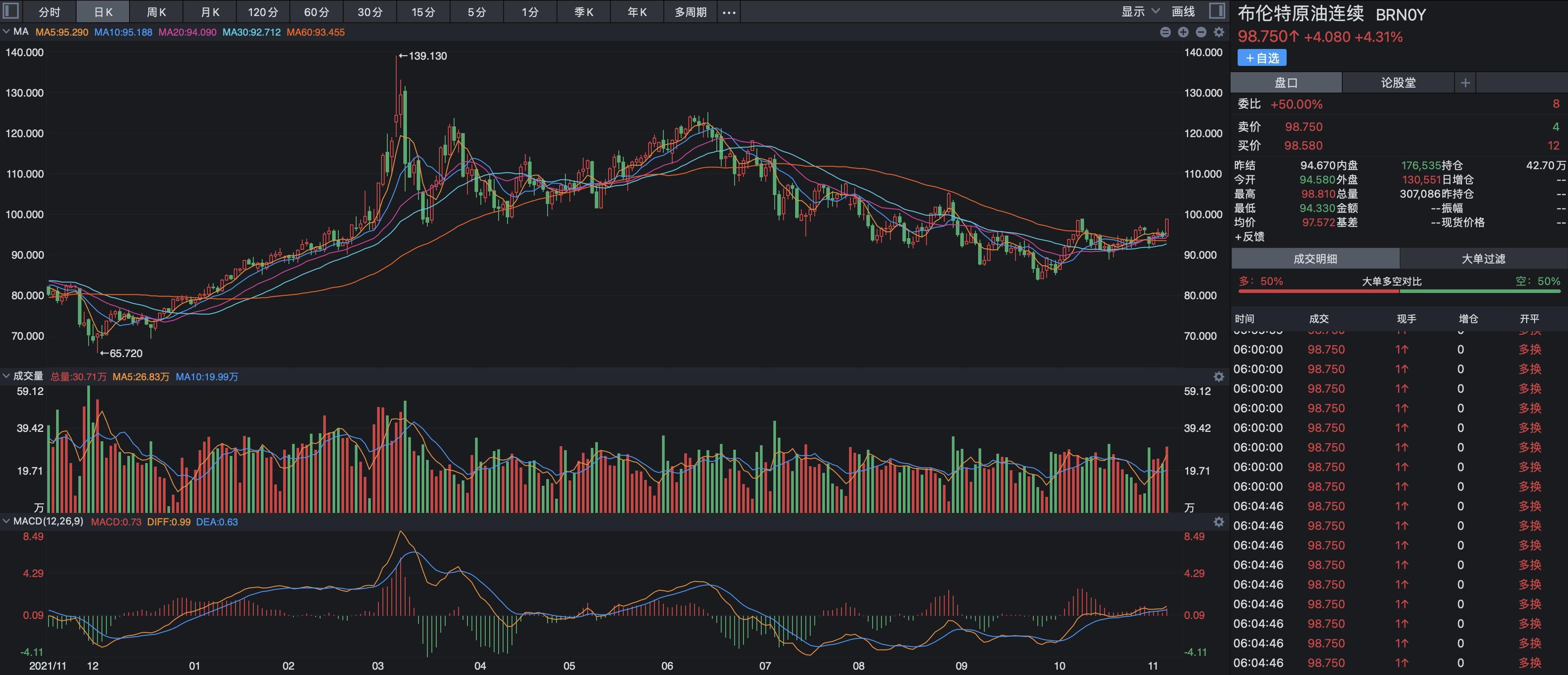Open MACD panel settings gear

coord(1219,522)
